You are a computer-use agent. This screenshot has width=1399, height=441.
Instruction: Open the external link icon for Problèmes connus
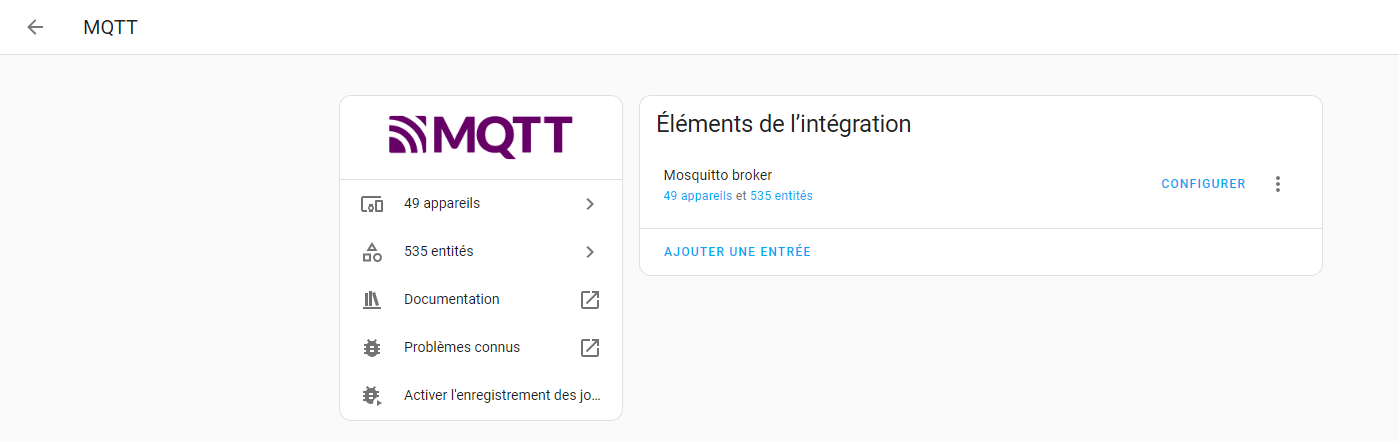click(590, 348)
